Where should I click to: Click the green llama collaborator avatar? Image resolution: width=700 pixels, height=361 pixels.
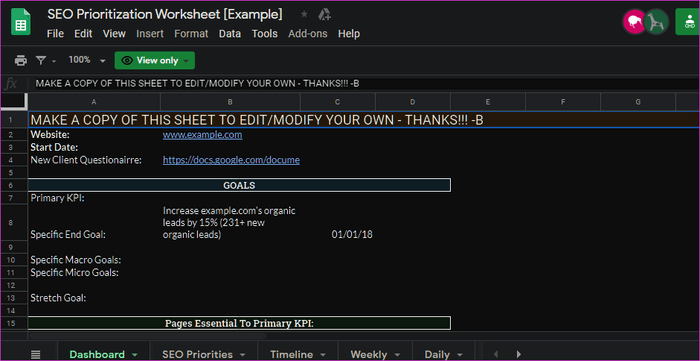[656, 22]
